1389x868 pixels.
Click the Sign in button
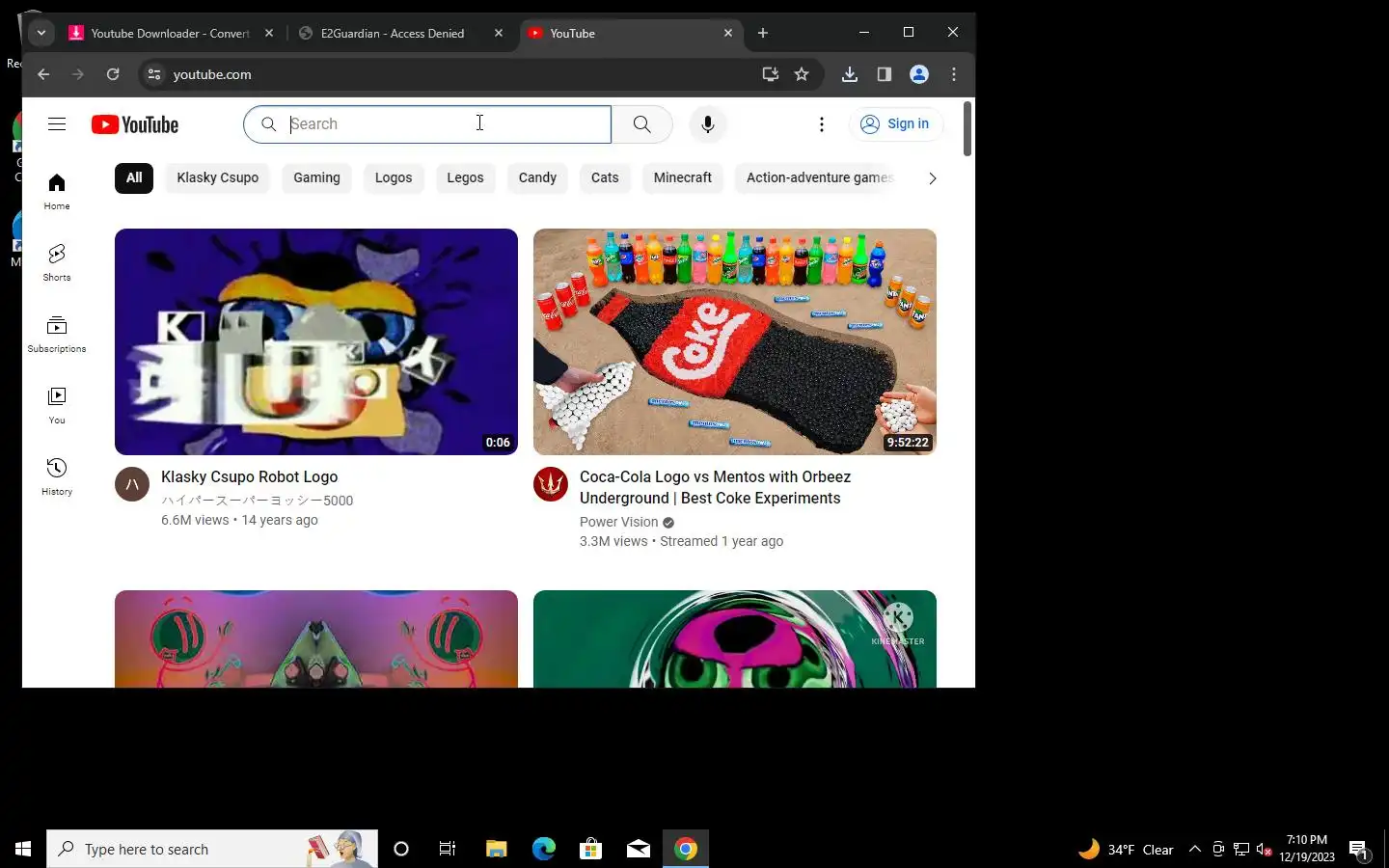(x=896, y=123)
